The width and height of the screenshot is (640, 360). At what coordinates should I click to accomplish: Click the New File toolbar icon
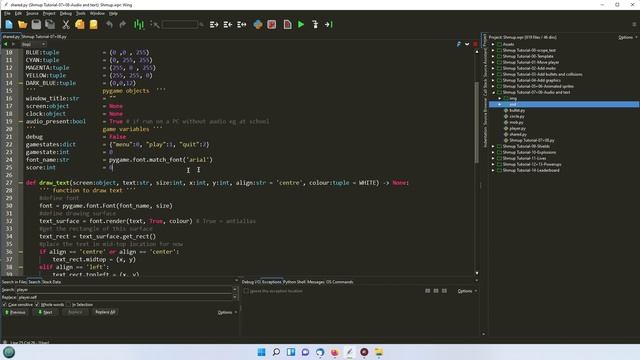tap(9, 24)
